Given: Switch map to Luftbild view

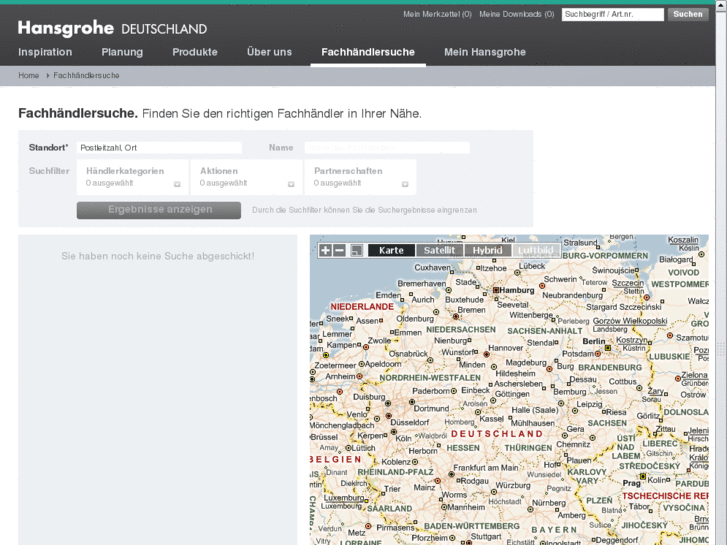Looking at the screenshot, I should (x=536, y=250).
